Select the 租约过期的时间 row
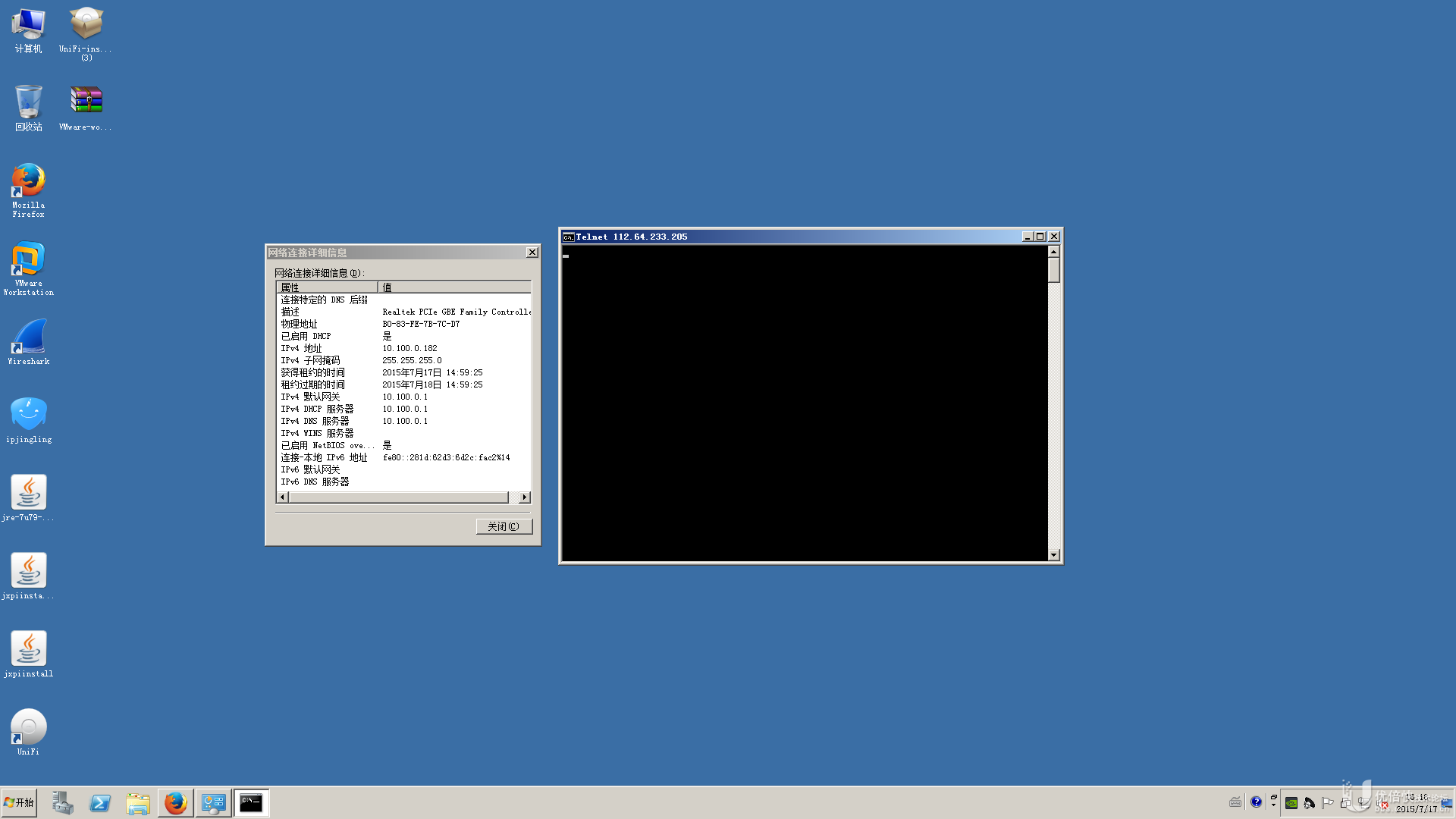The height and width of the screenshot is (819, 1456). click(x=403, y=384)
